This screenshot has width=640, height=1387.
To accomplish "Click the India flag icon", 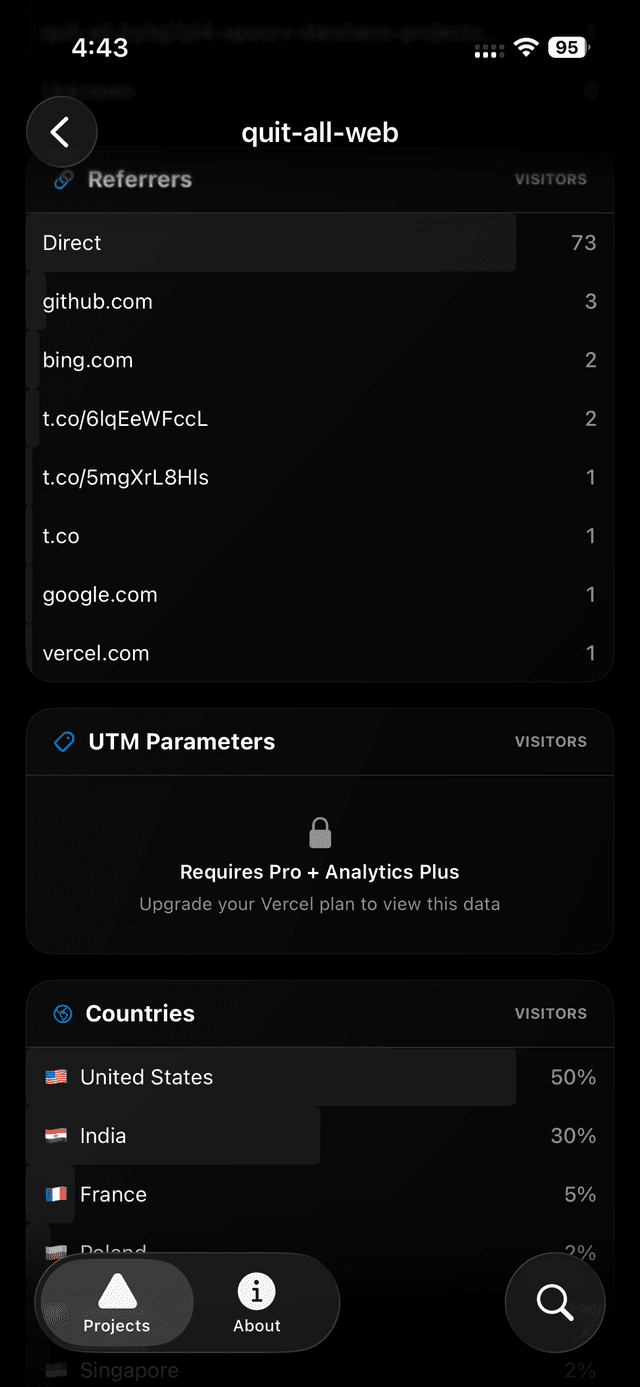I will (55, 1136).
